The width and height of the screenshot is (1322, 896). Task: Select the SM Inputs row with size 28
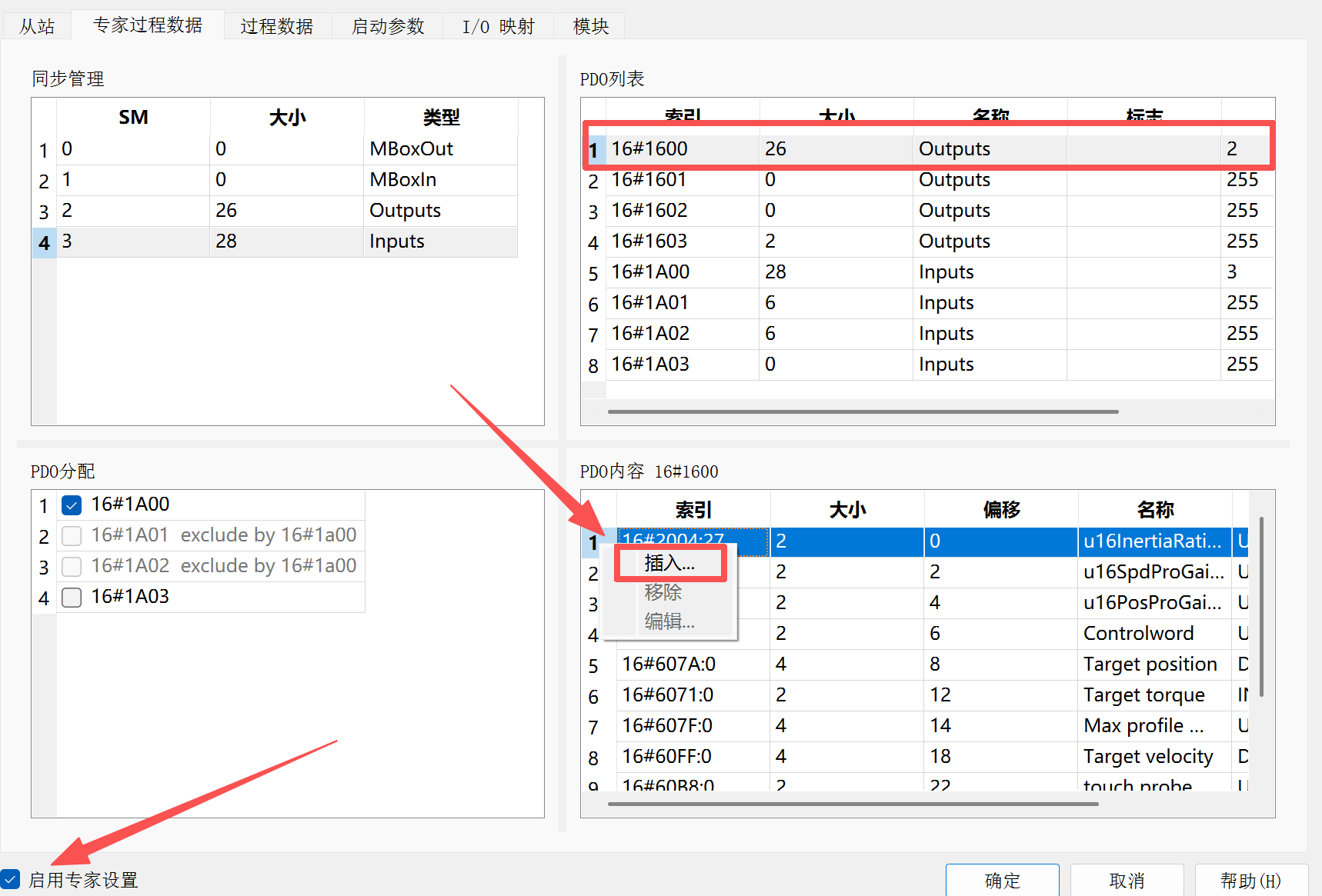pos(287,241)
